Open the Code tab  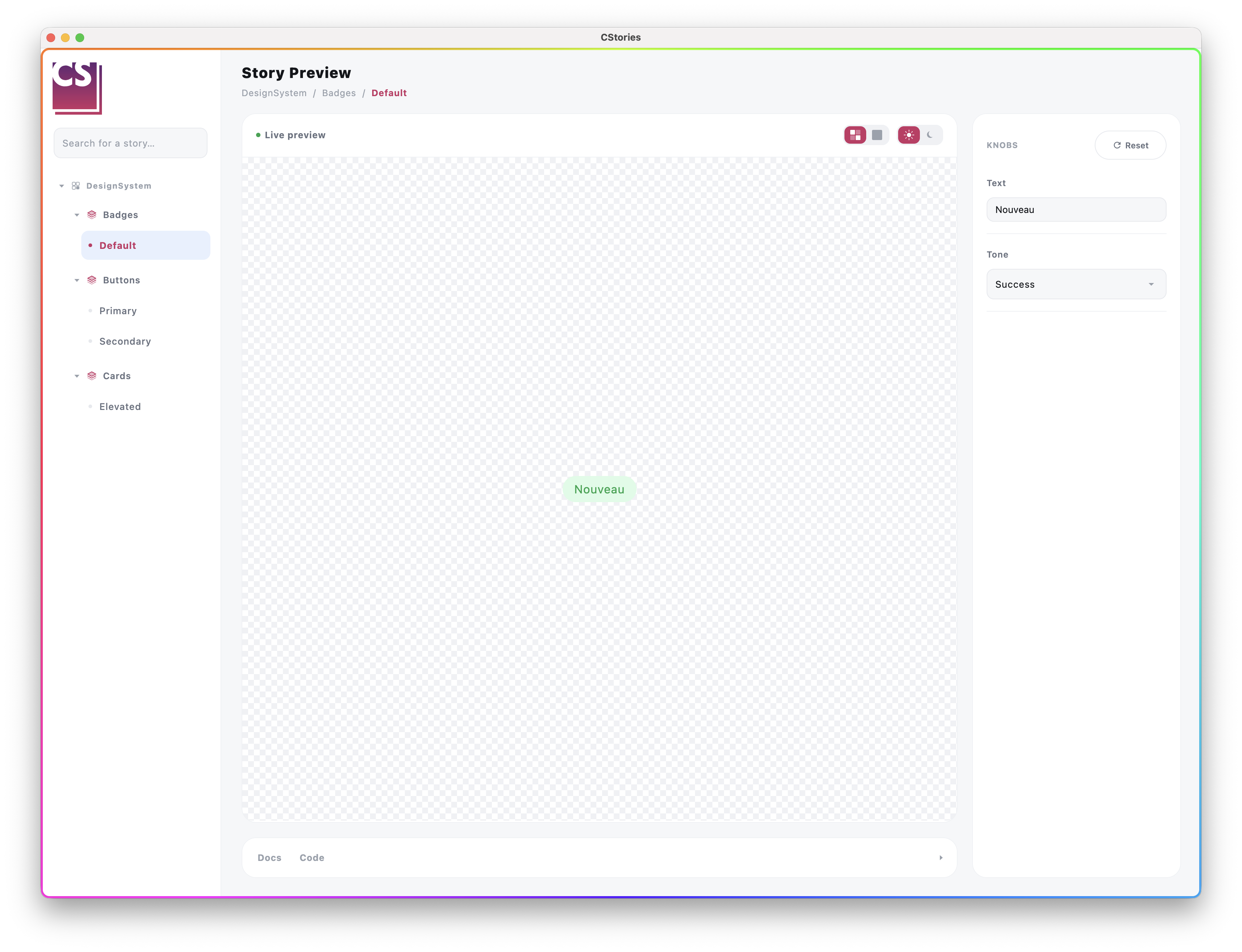pyautogui.click(x=312, y=857)
